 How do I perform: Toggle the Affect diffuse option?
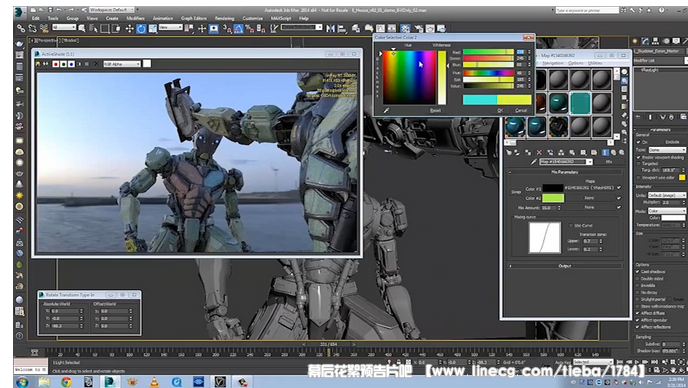(x=638, y=313)
